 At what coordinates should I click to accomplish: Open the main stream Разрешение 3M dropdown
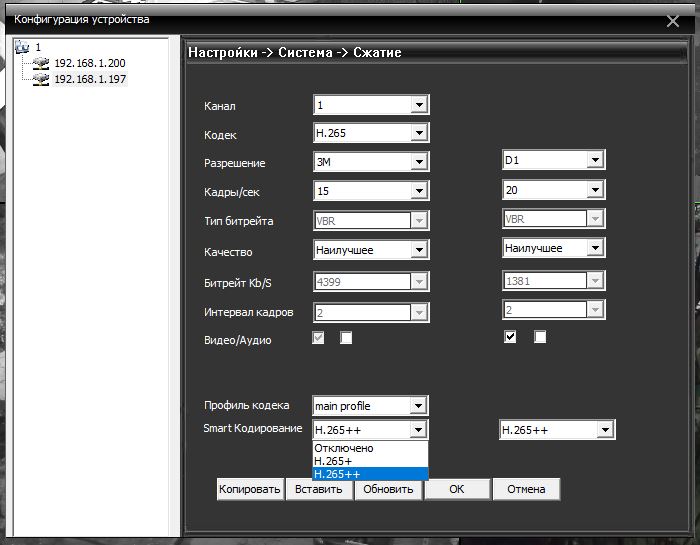pos(419,162)
